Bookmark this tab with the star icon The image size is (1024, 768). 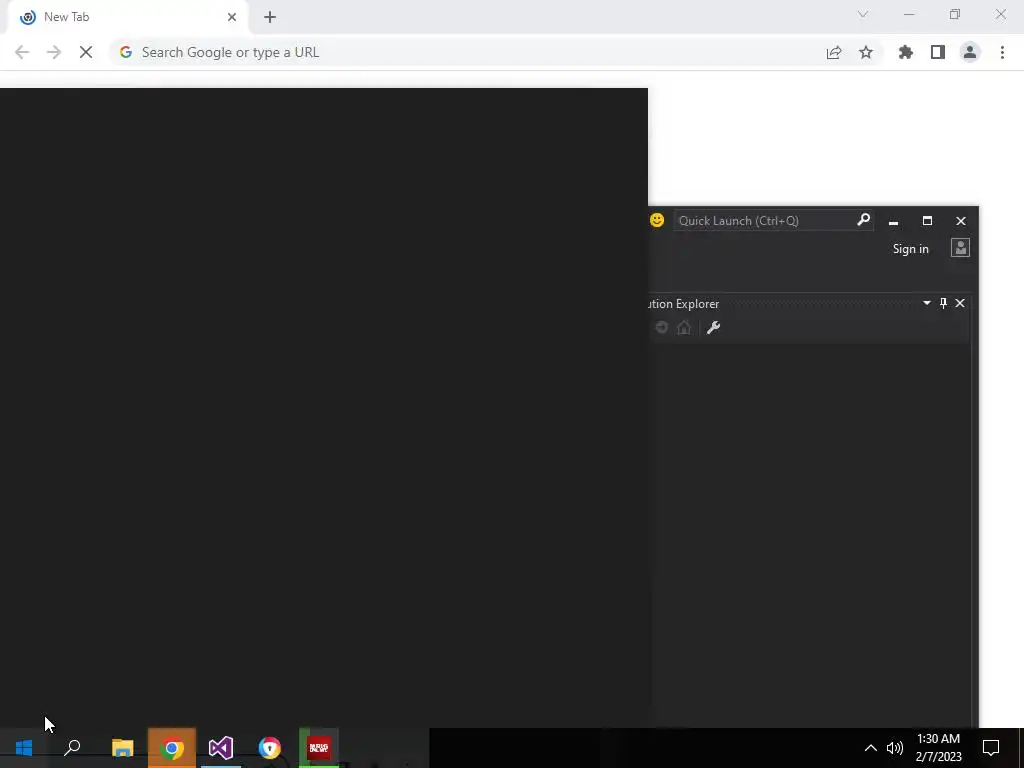point(866,52)
